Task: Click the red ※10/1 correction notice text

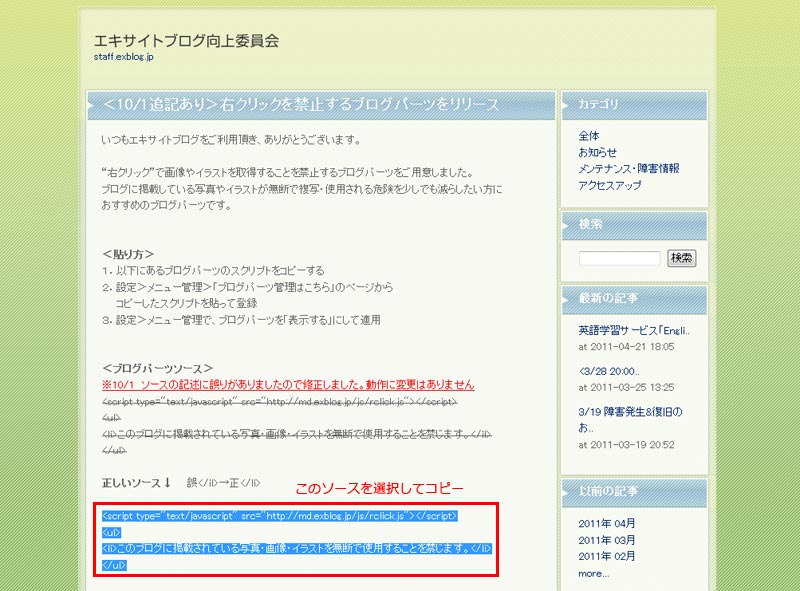Action: pos(288,385)
